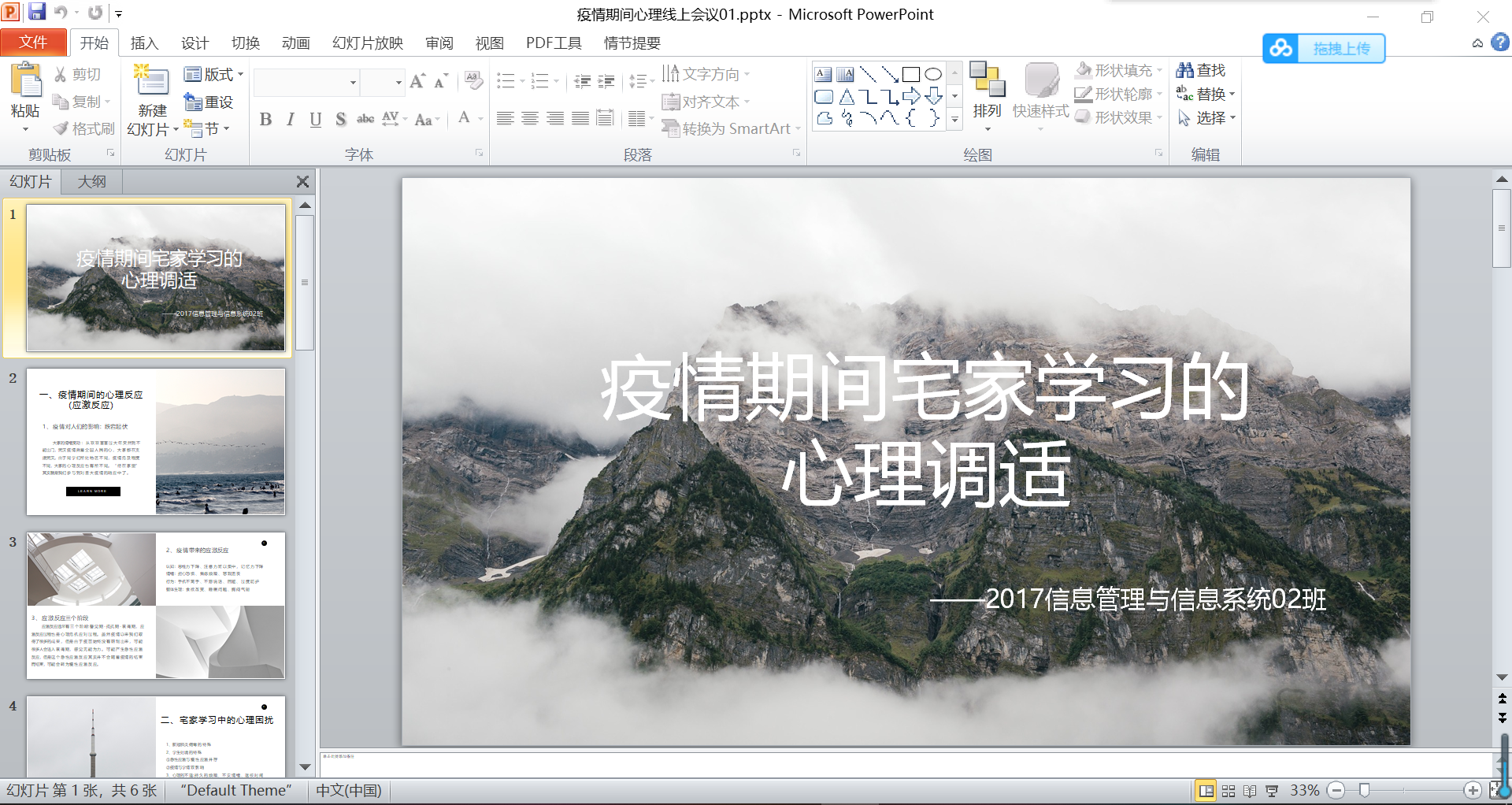1512x805 pixels.
Task: Click the Decrease Indent icon
Action: tap(583, 81)
